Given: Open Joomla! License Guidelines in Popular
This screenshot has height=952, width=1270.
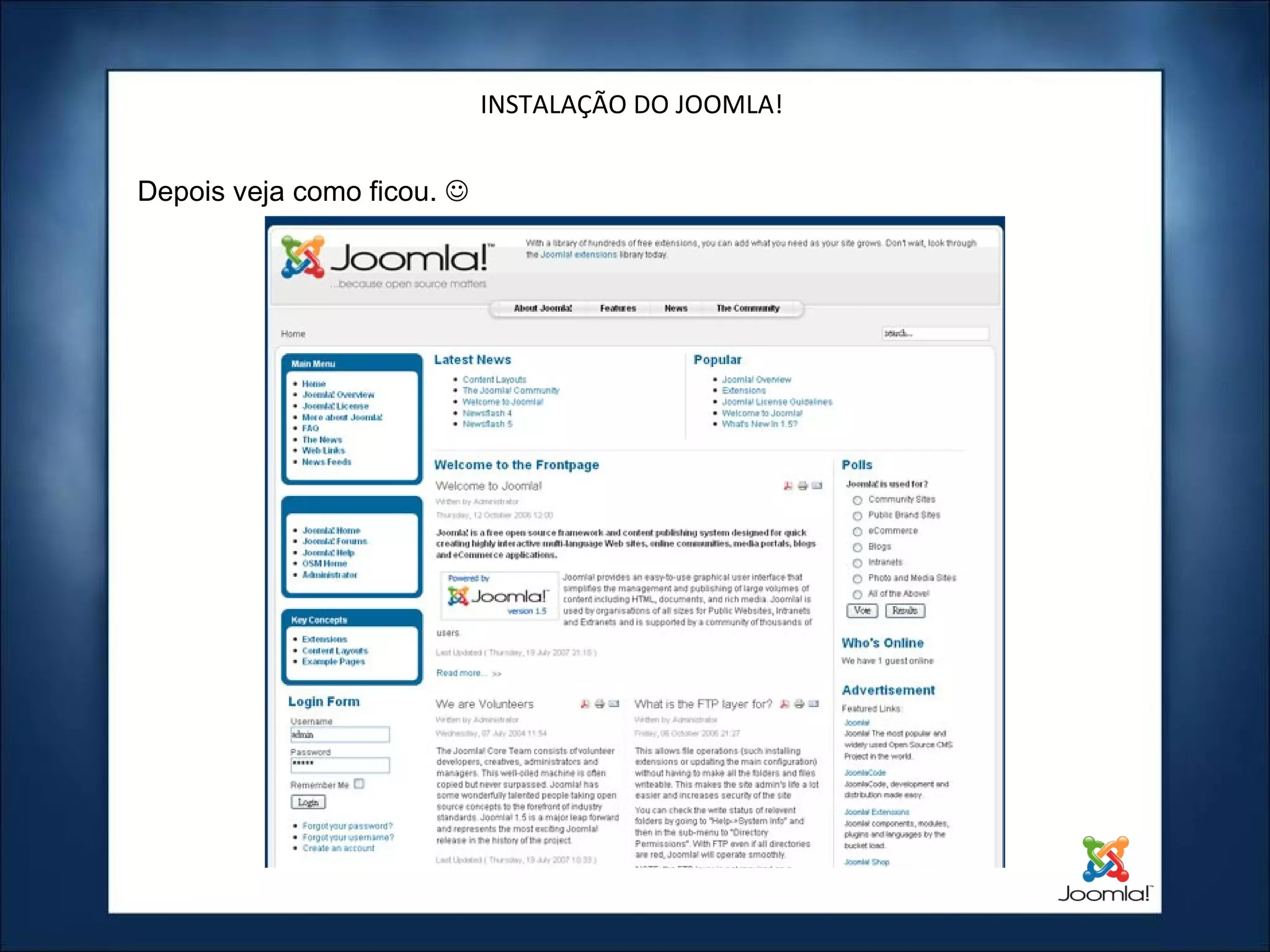Looking at the screenshot, I should click(777, 402).
